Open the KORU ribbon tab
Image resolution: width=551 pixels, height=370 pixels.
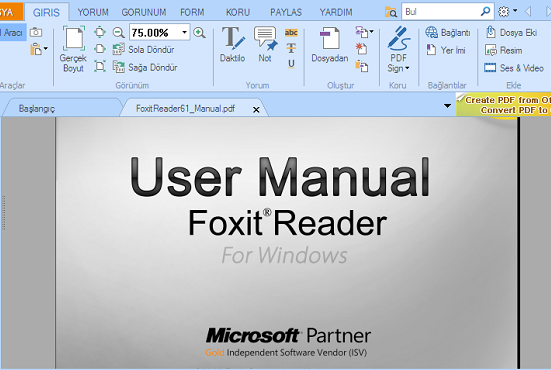point(238,12)
